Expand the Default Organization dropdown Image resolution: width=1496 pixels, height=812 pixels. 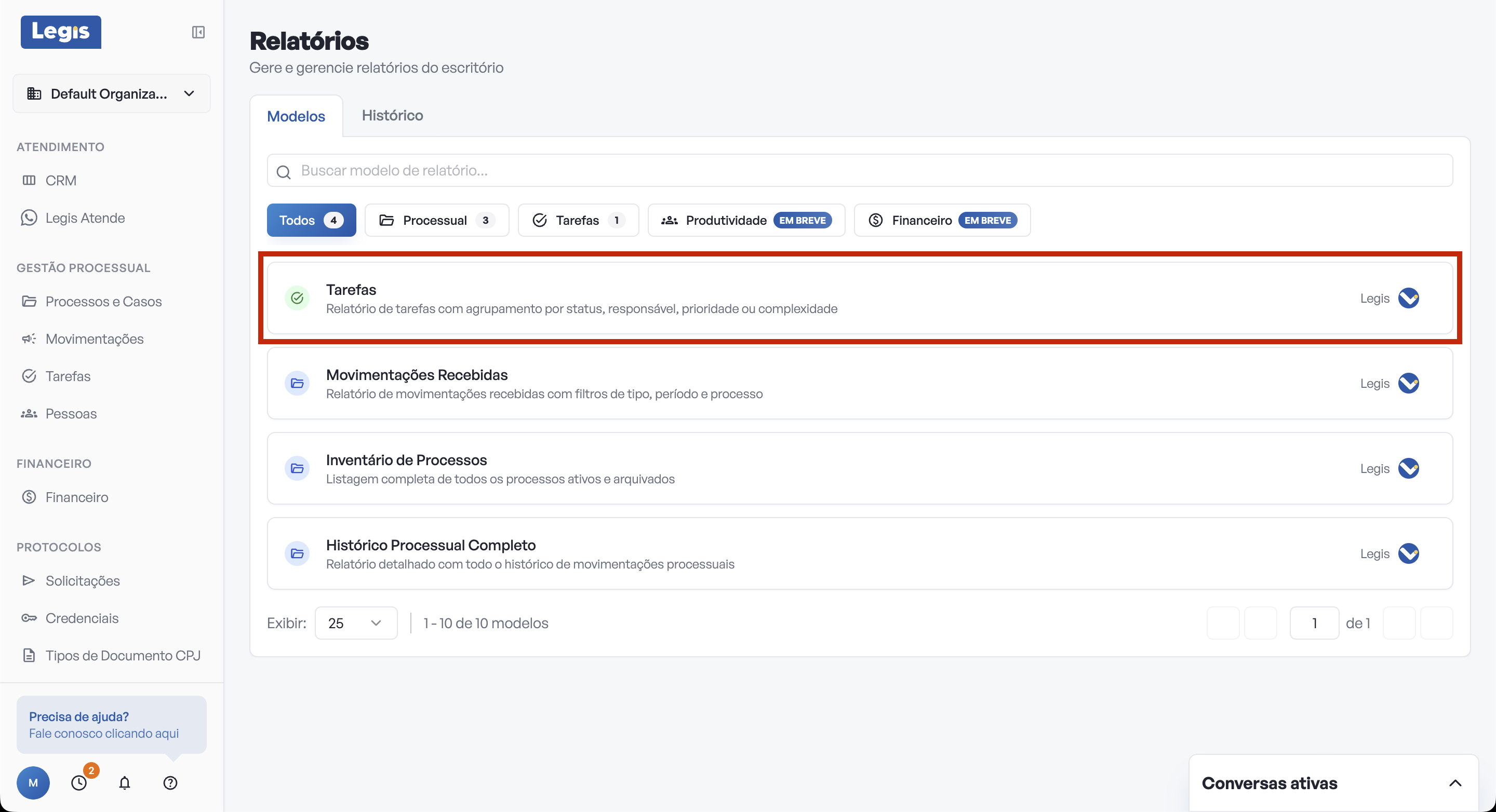coord(112,93)
